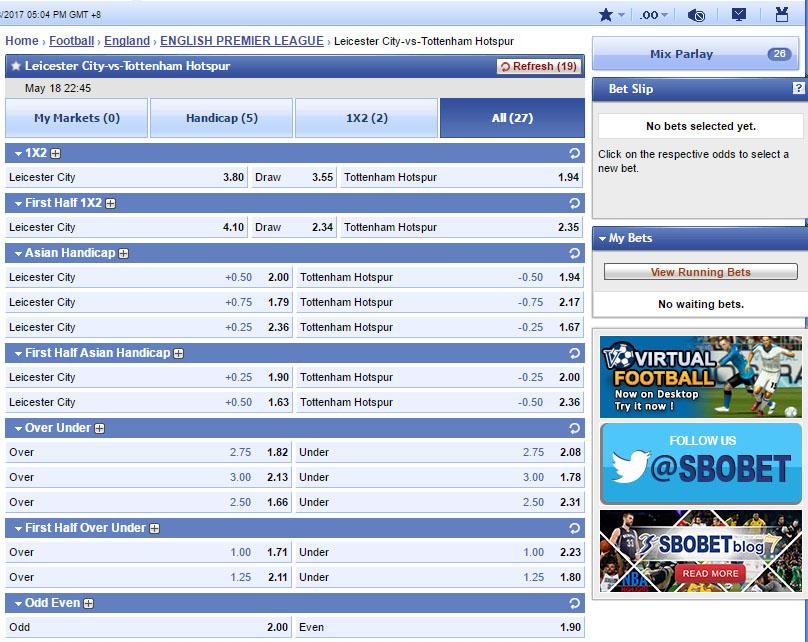The image size is (808, 642).
Task: Click the live TV icon in top bar
Action: point(782,14)
